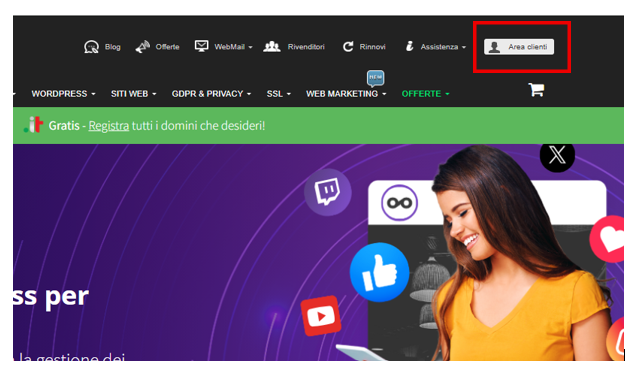Open the Blog link
Screen dimensions: 628x365
click(x=113, y=47)
